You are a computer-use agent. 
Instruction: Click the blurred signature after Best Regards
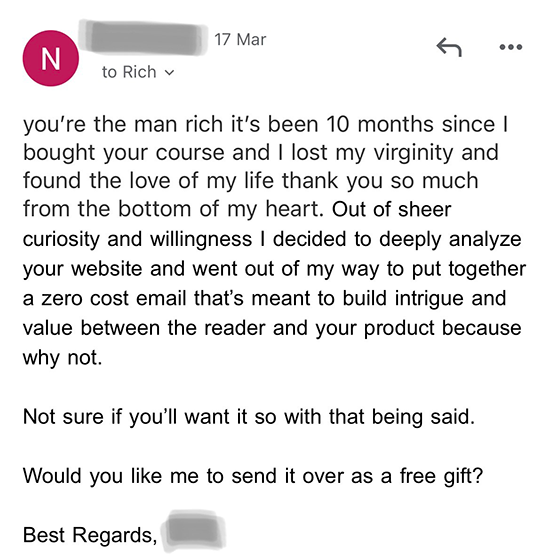[193, 531]
